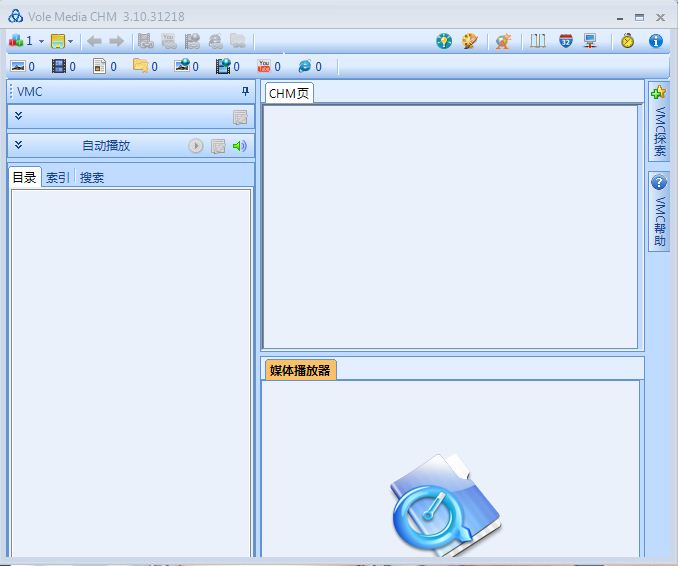The height and width of the screenshot is (566, 678).
Task: Open the paint palette theme icon
Action: pyautogui.click(x=469, y=41)
